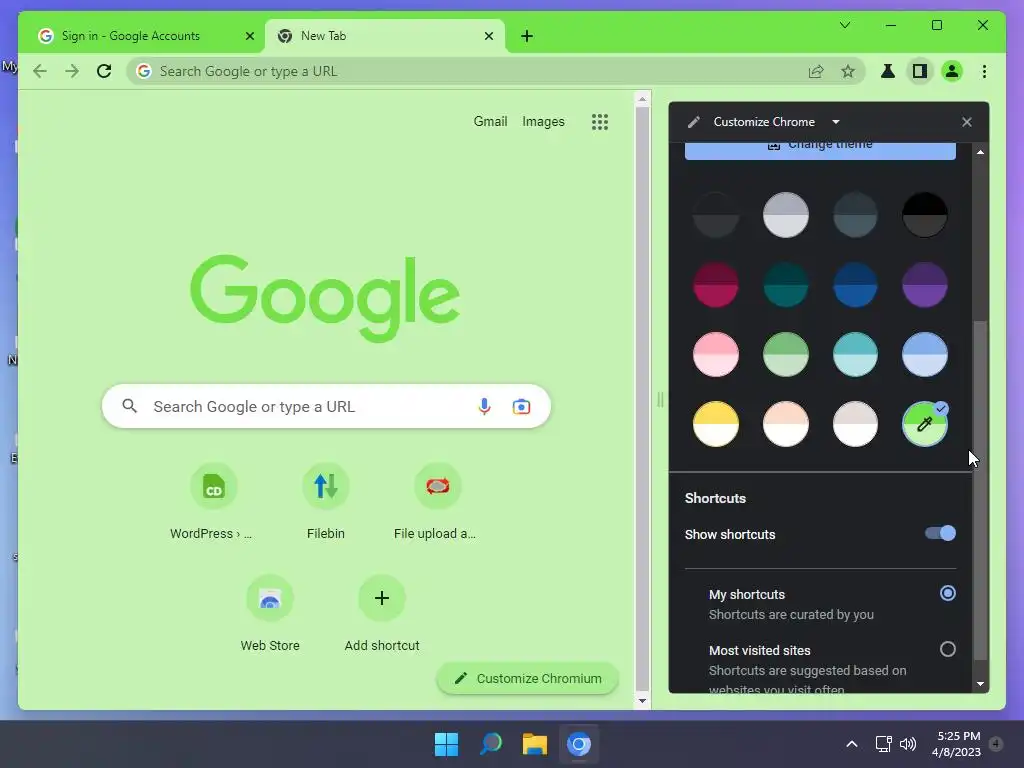
Task: Pick the black color swatch
Action: tap(925, 215)
